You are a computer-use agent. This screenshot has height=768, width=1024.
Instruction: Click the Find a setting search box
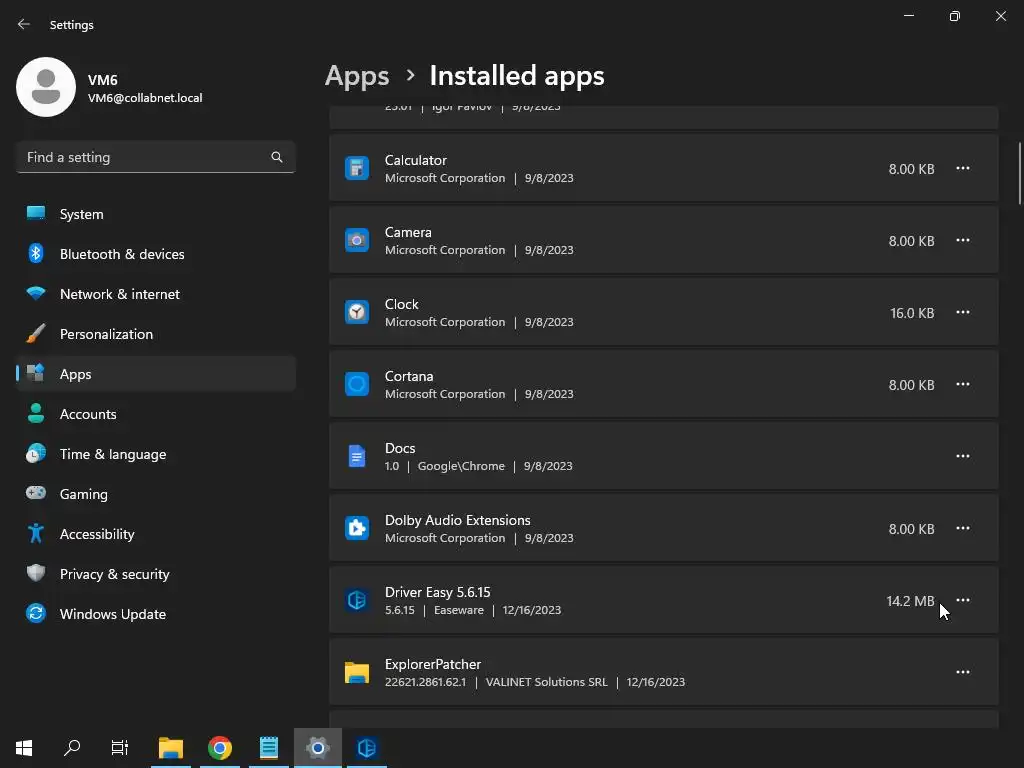pyautogui.click(x=145, y=157)
